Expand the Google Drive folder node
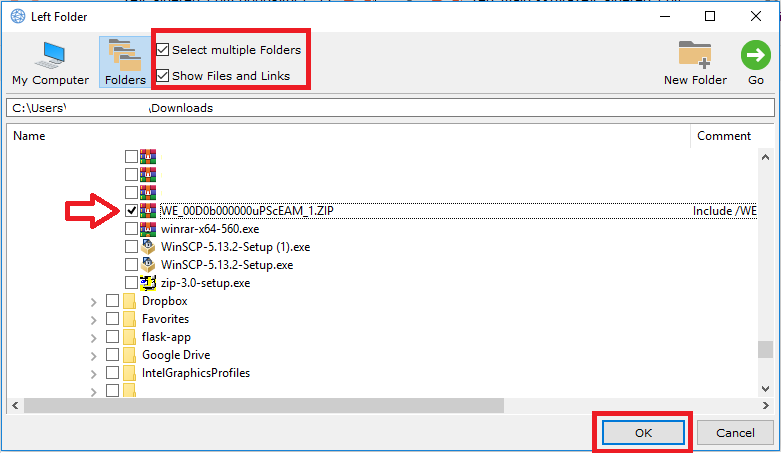Screen dimensions: 781x453 click(x=94, y=355)
